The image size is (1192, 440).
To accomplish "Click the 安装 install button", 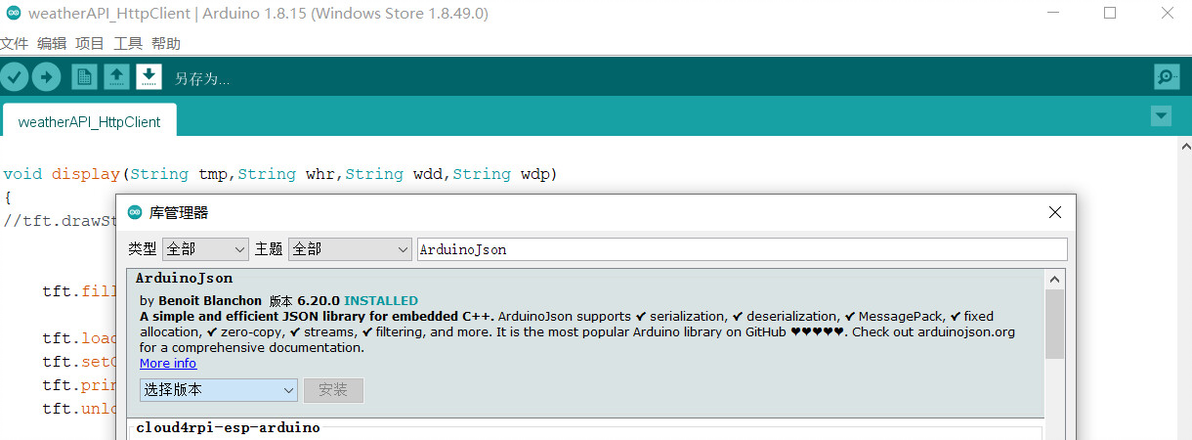I will pyautogui.click(x=333, y=390).
